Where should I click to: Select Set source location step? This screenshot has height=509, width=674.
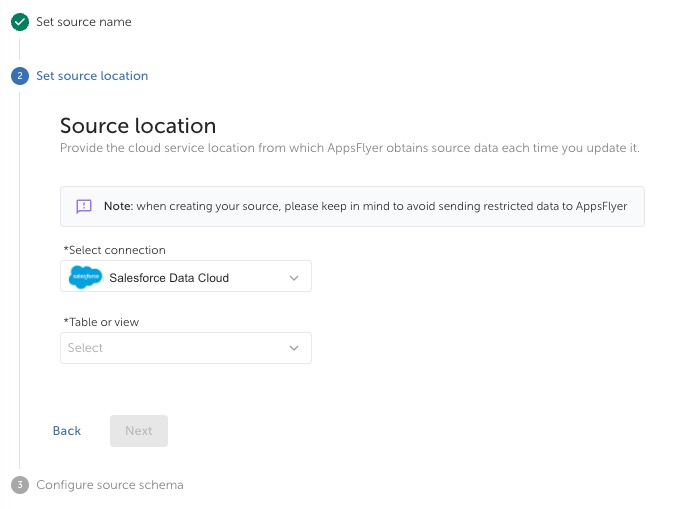(92, 76)
